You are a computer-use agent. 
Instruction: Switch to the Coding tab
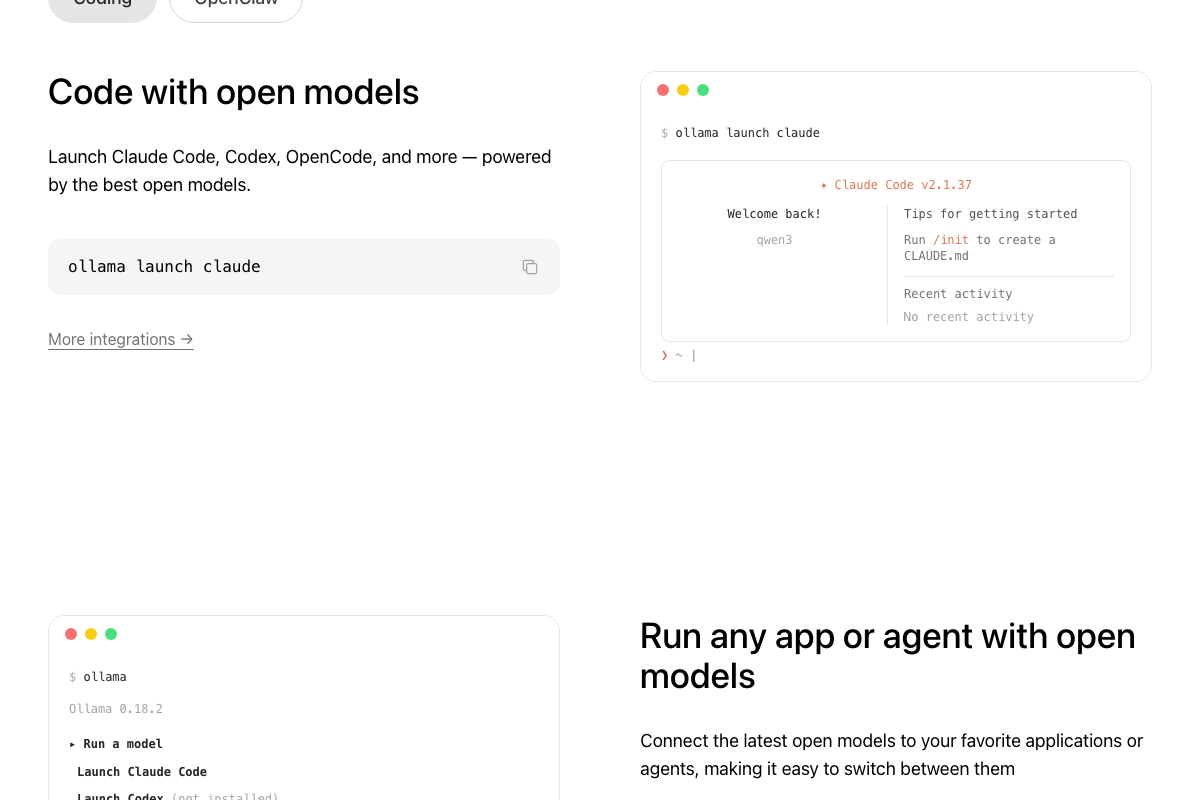[x=102, y=6]
